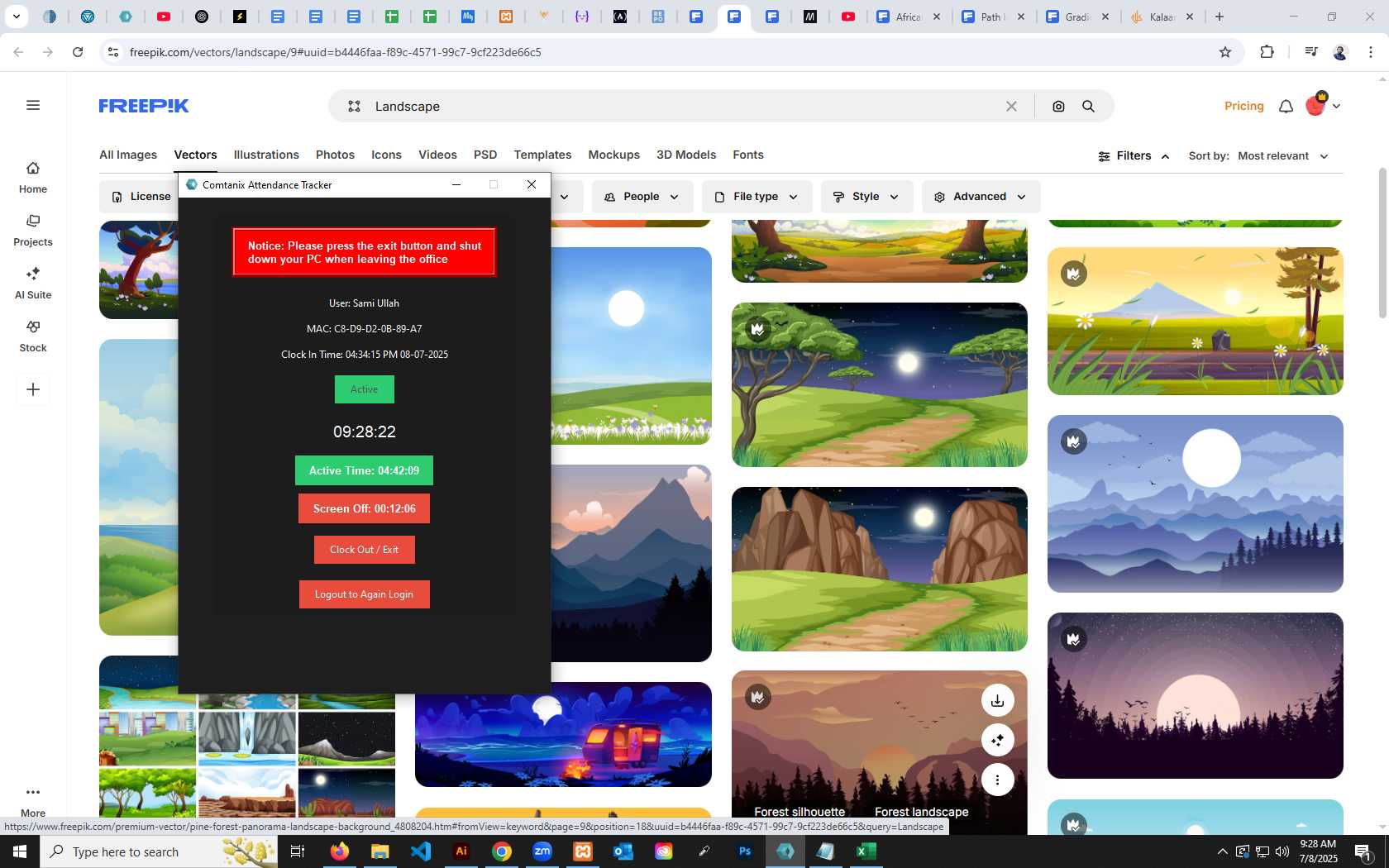The width and height of the screenshot is (1389, 868).
Task: Open the Most relevant sort dropdown
Action: [x=1282, y=155]
